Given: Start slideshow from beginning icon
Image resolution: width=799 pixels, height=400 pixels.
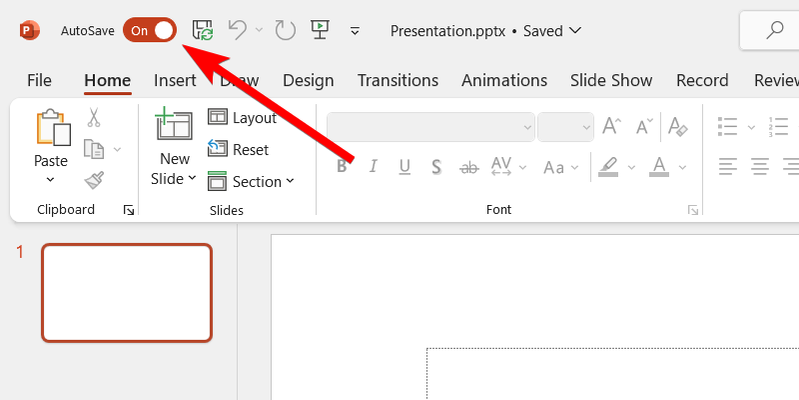Looking at the screenshot, I should click(319, 30).
